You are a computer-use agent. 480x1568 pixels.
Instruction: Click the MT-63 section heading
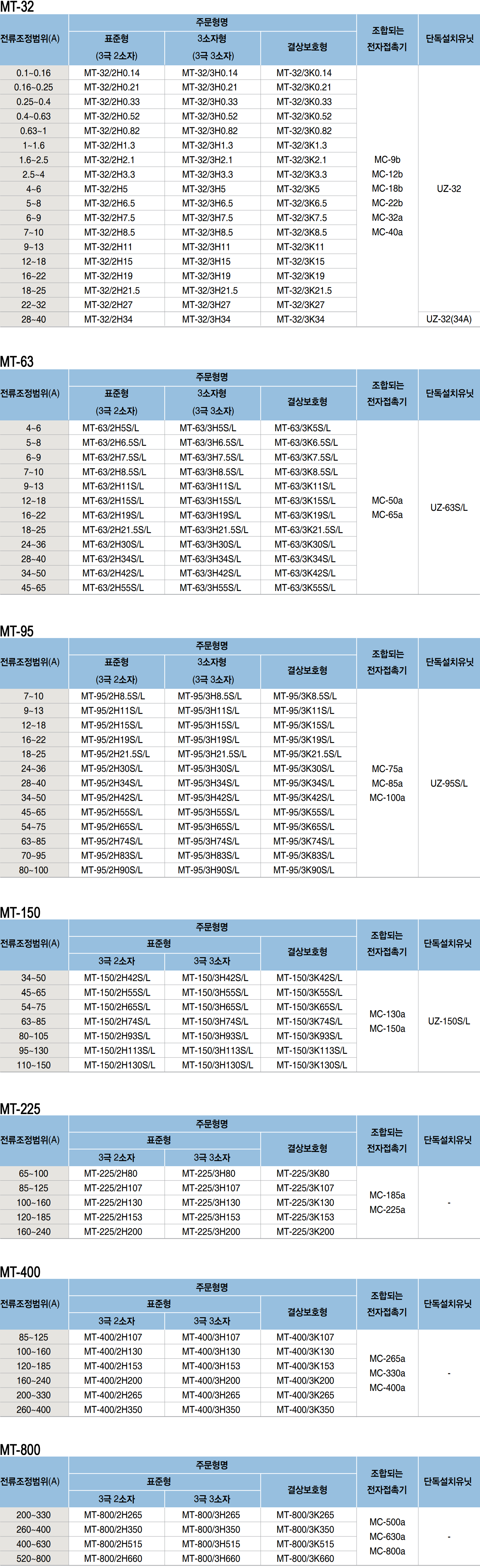[x=17, y=362]
